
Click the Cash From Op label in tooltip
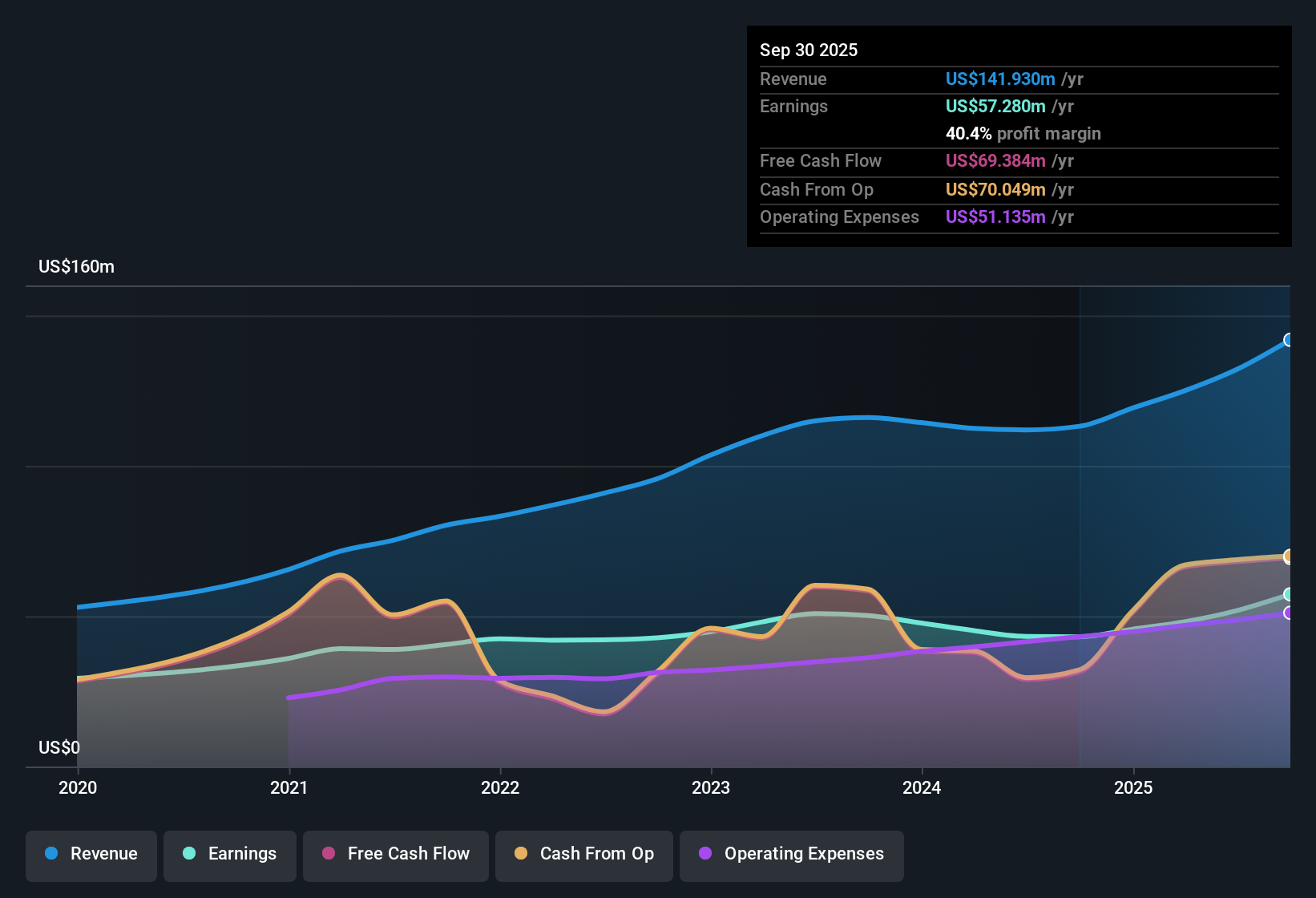coord(817,189)
